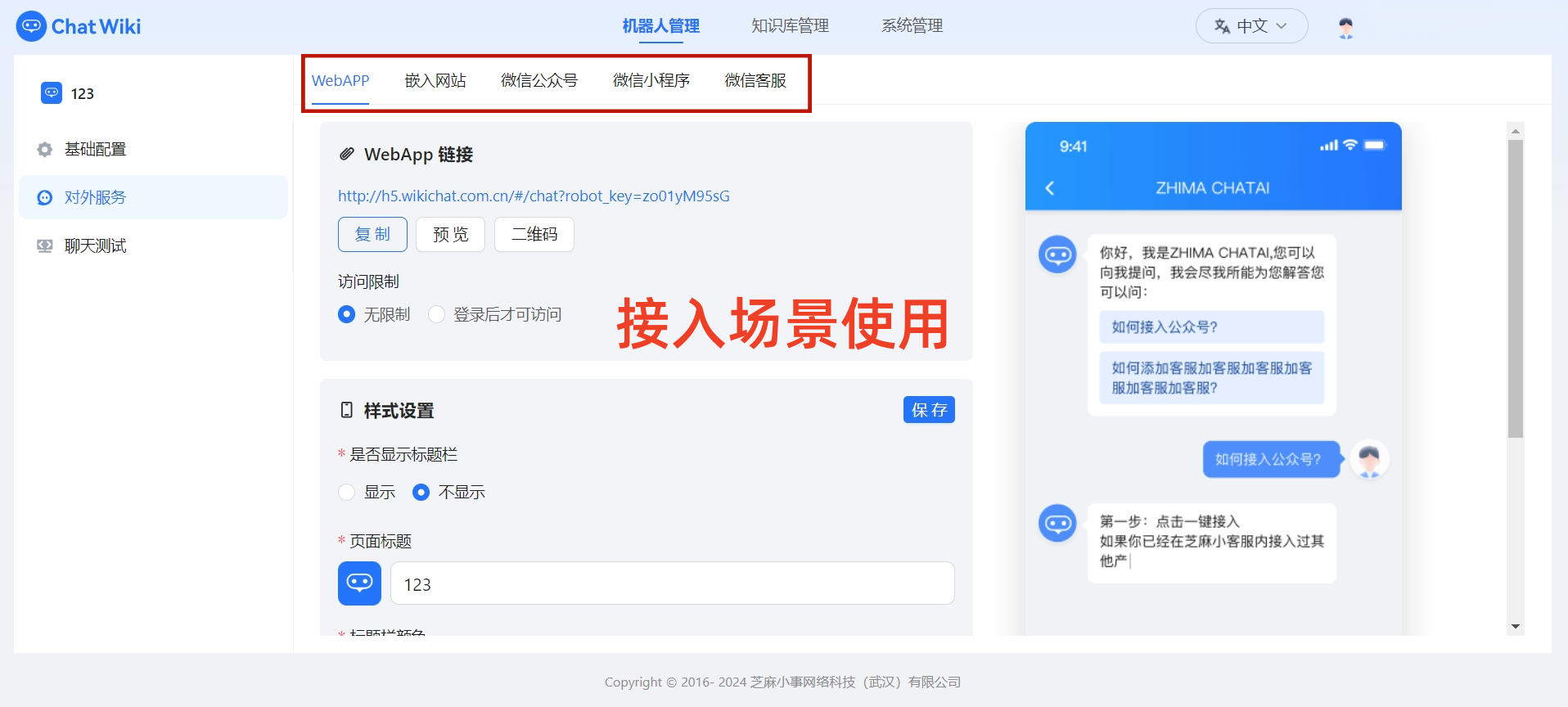The width and height of the screenshot is (1568, 707).
Task: Click the 如何接入公众号? user message bubble
Action: click(1271, 459)
